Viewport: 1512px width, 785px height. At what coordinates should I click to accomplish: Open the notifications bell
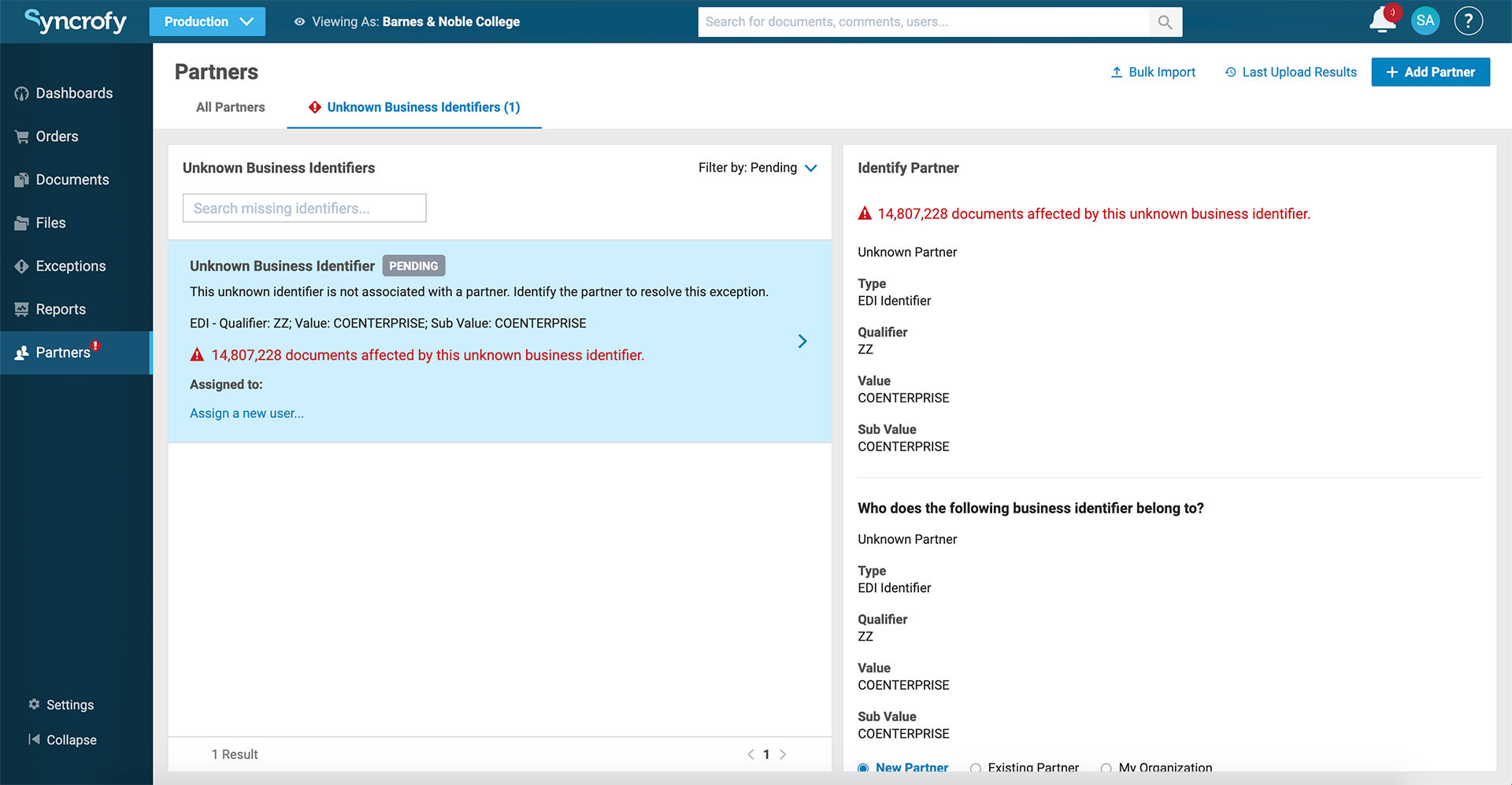pyautogui.click(x=1382, y=20)
